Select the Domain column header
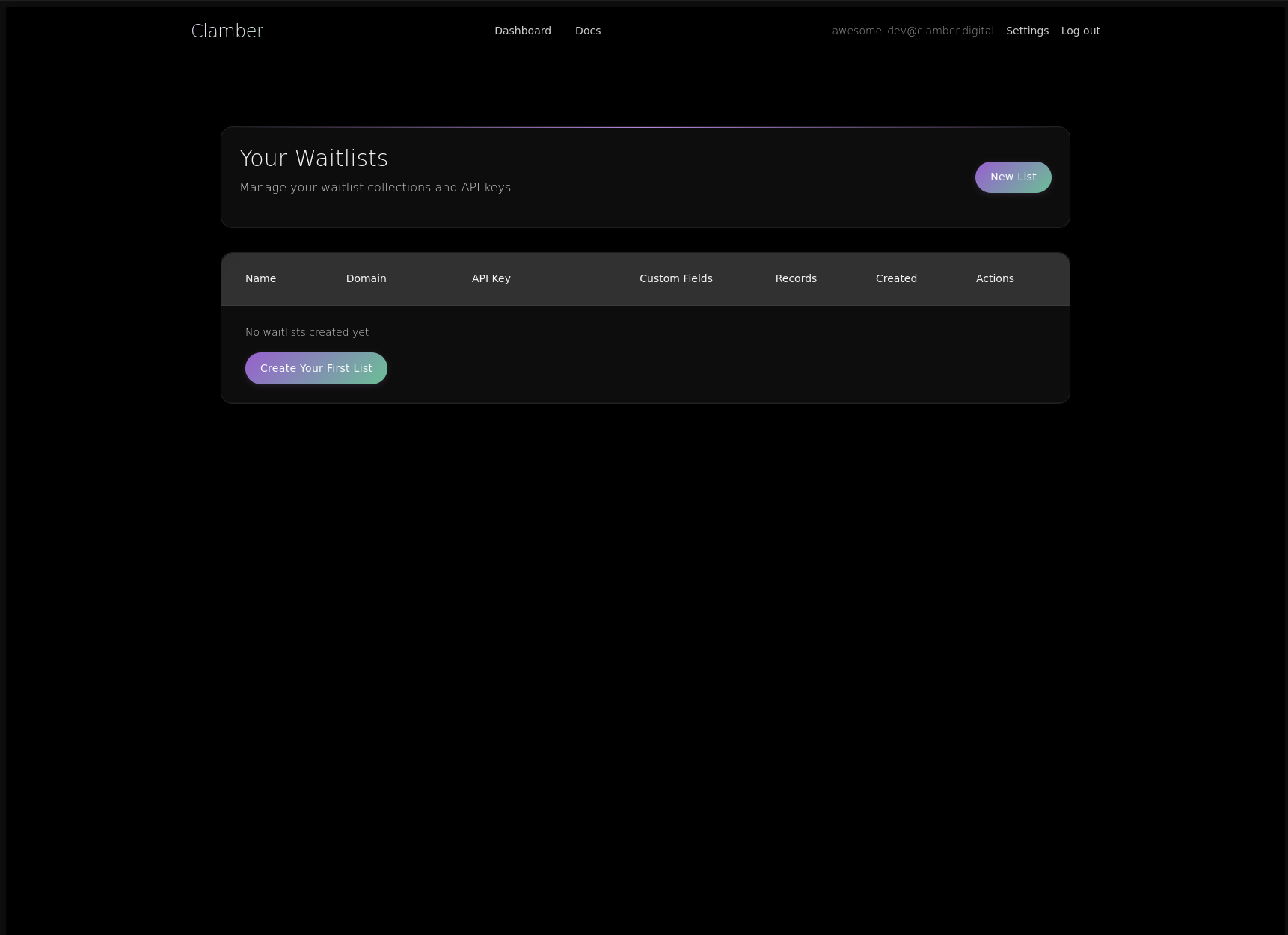Viewport: 1288px width, 935px height. pyautogui.click(x=366, y=278)
